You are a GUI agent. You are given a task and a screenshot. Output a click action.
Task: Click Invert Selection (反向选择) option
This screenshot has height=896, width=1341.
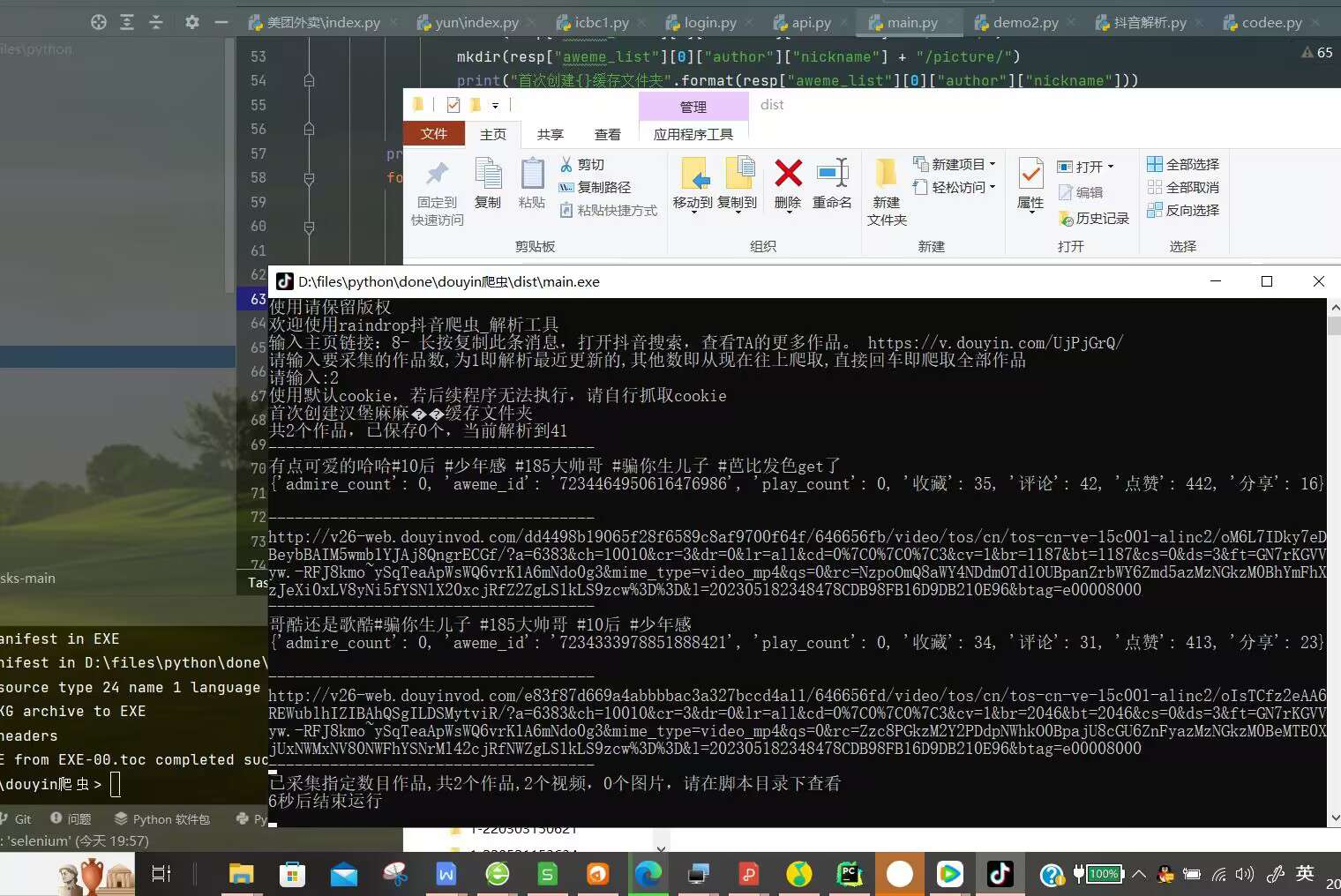(x=1183, y=210)
